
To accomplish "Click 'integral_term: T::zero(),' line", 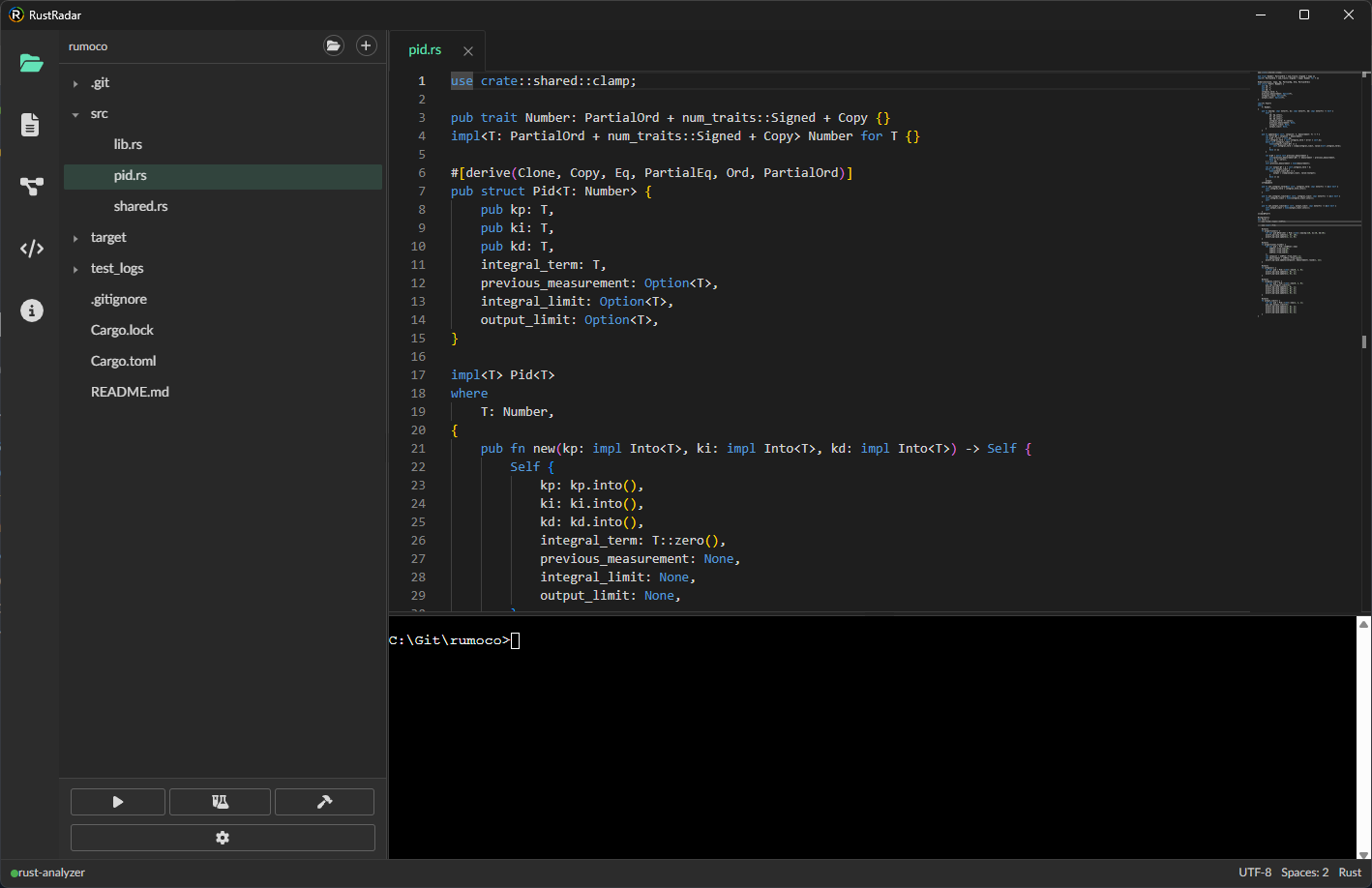I will click(633, 541).
